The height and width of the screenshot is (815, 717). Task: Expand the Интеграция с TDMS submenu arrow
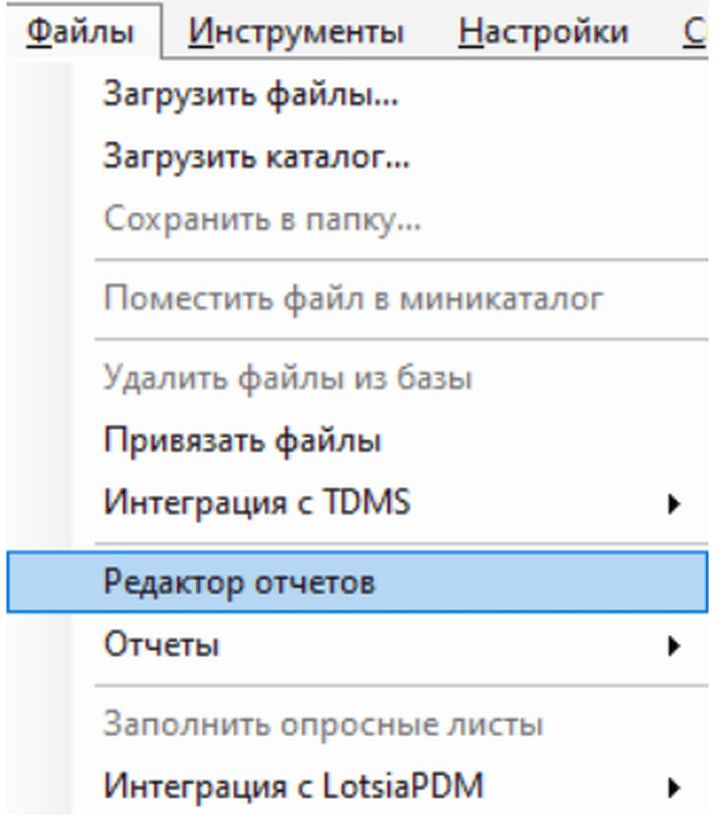pyautogui.click(x=676, y=503)
